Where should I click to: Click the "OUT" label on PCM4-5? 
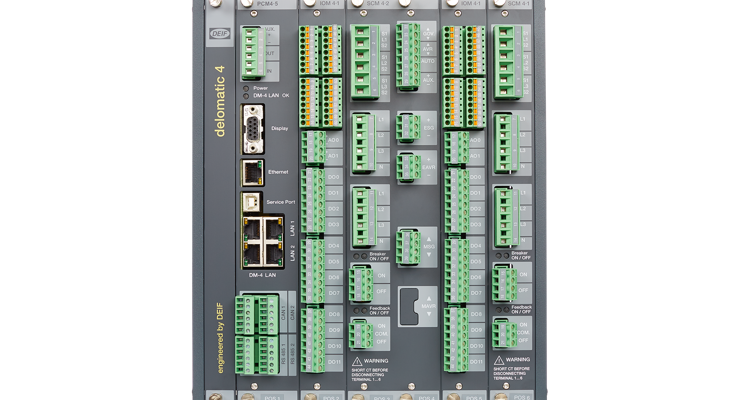(x=269, y=54)
